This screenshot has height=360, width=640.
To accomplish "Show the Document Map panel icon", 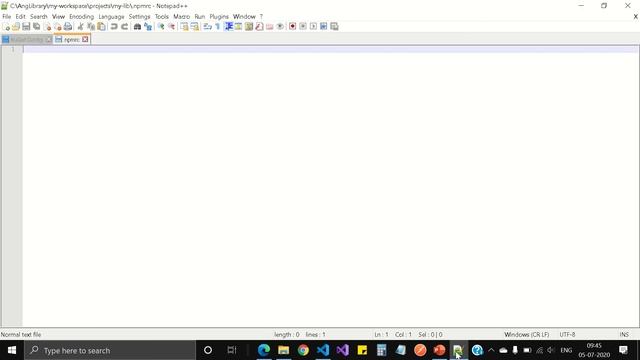I will coord(249,27).
